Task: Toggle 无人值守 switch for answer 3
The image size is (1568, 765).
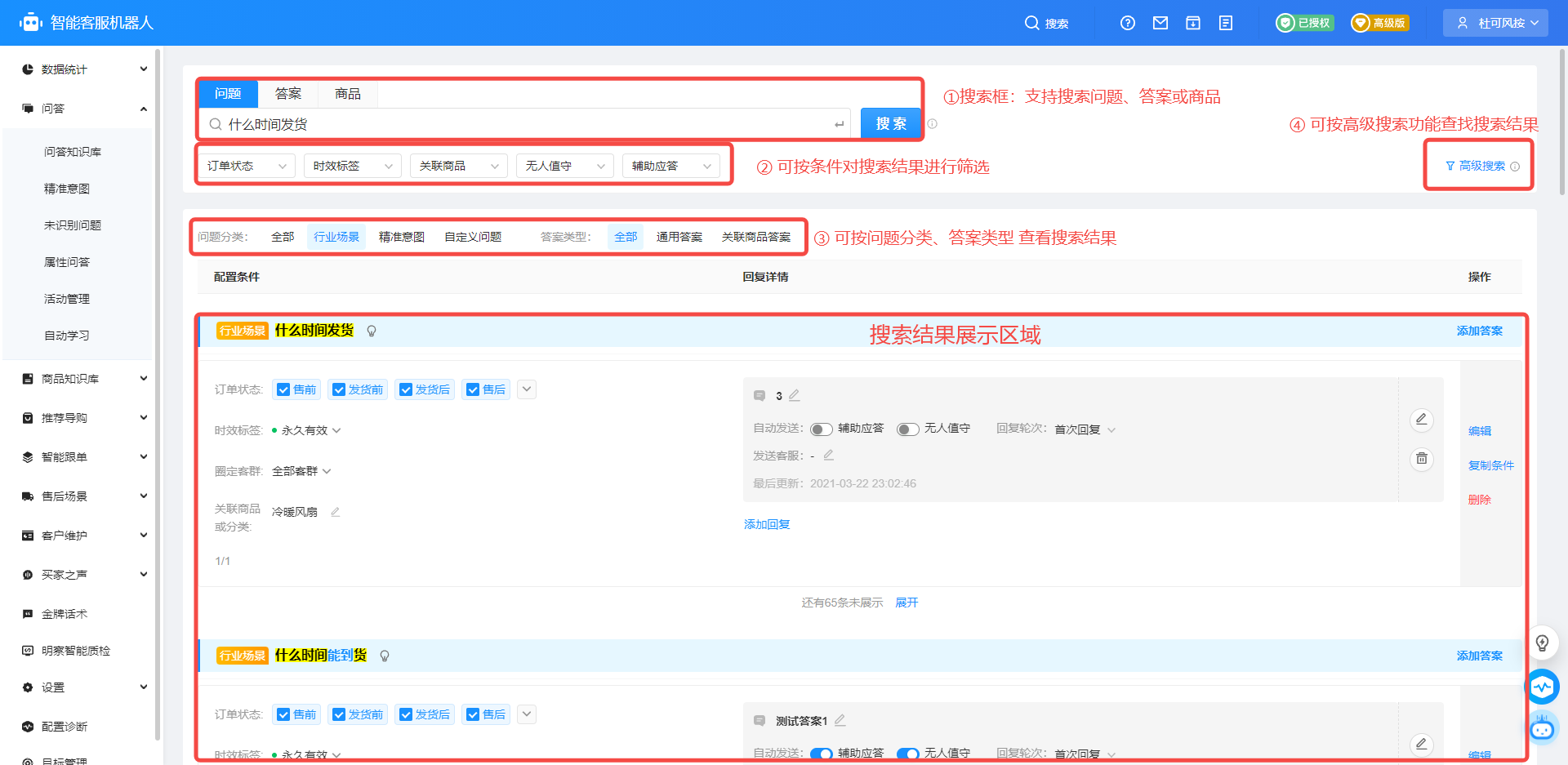Action: [x=908, y=429]
